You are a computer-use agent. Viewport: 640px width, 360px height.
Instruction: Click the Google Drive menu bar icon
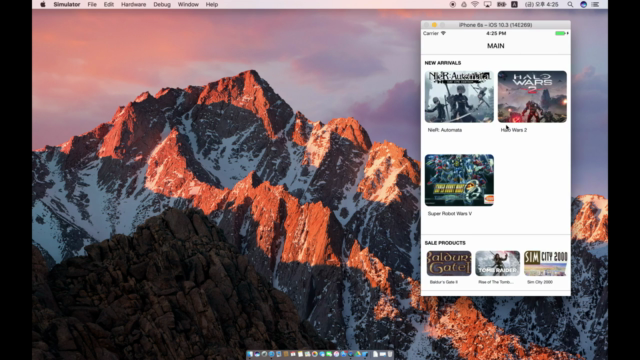[x=464, y=4]
